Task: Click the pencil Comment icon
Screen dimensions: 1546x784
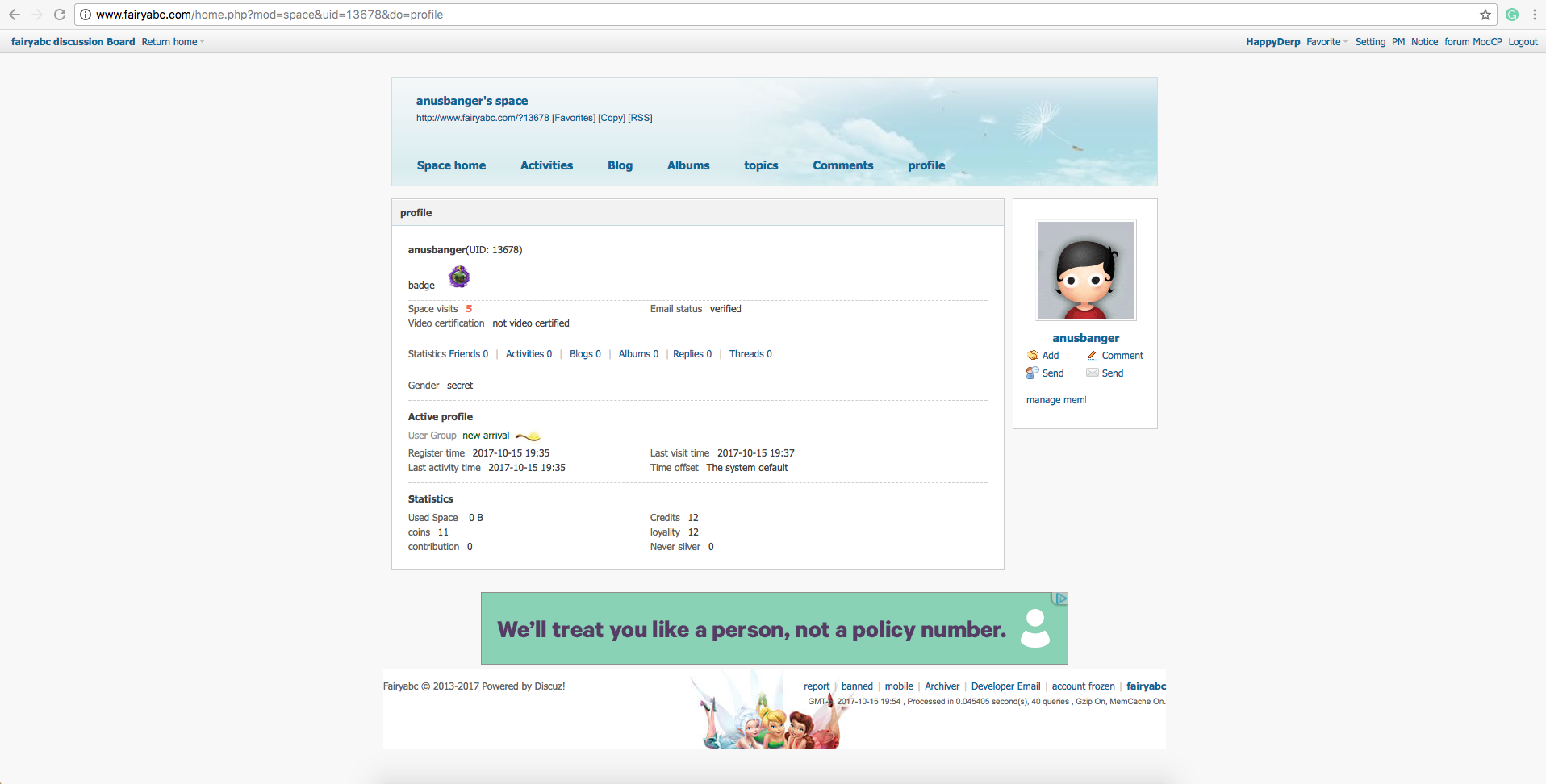Action: [x=1092, y=356]
